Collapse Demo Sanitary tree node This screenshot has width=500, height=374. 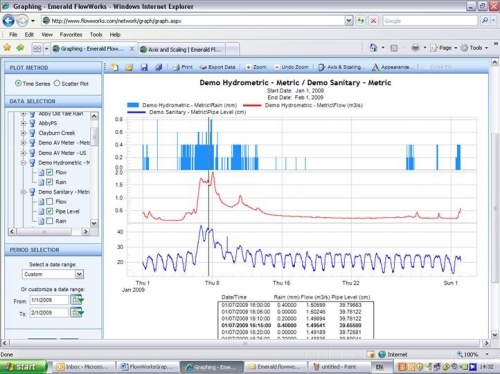pos(23,192)
